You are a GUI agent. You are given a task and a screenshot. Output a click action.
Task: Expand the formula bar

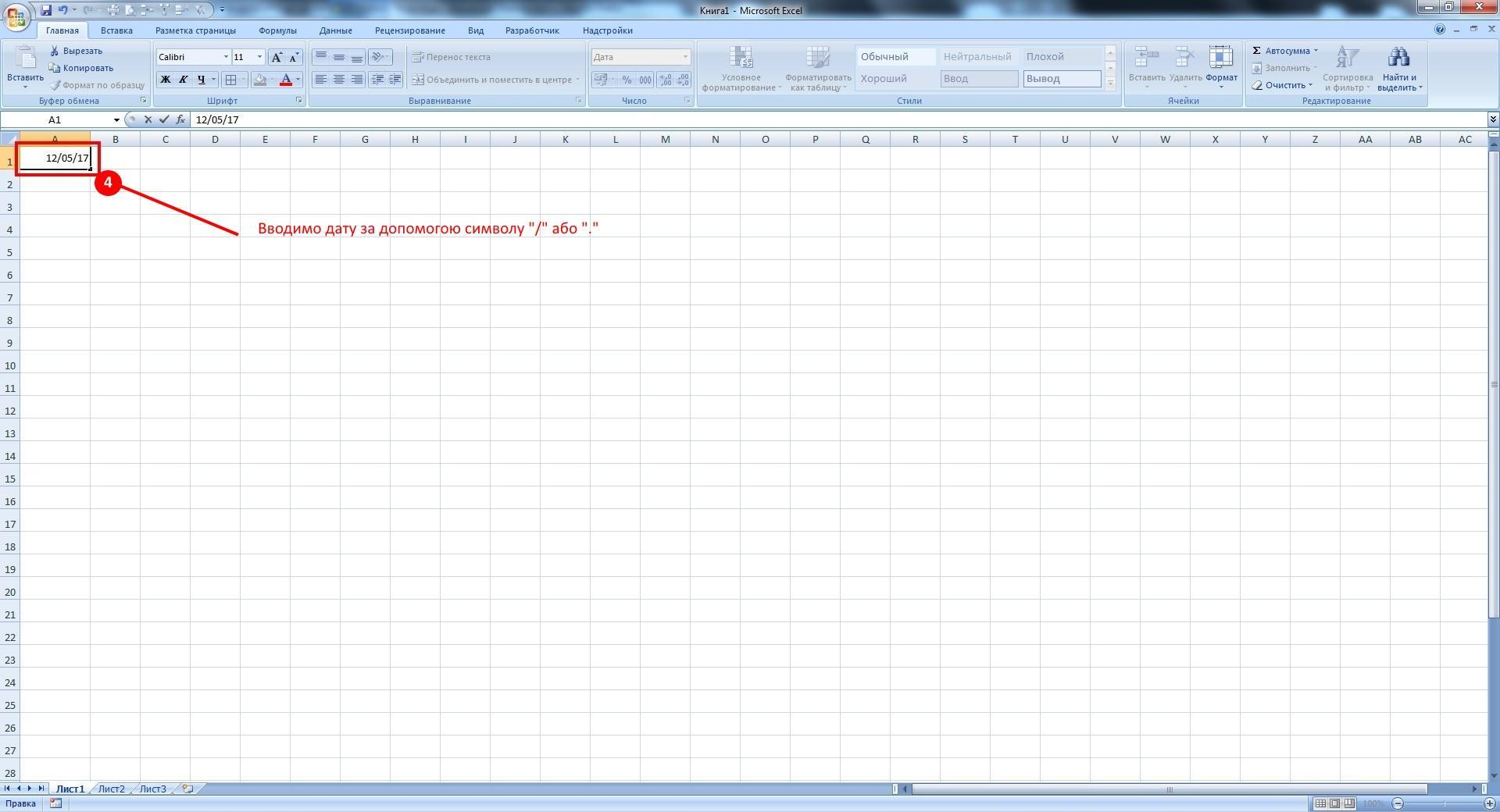(1493, 119)
